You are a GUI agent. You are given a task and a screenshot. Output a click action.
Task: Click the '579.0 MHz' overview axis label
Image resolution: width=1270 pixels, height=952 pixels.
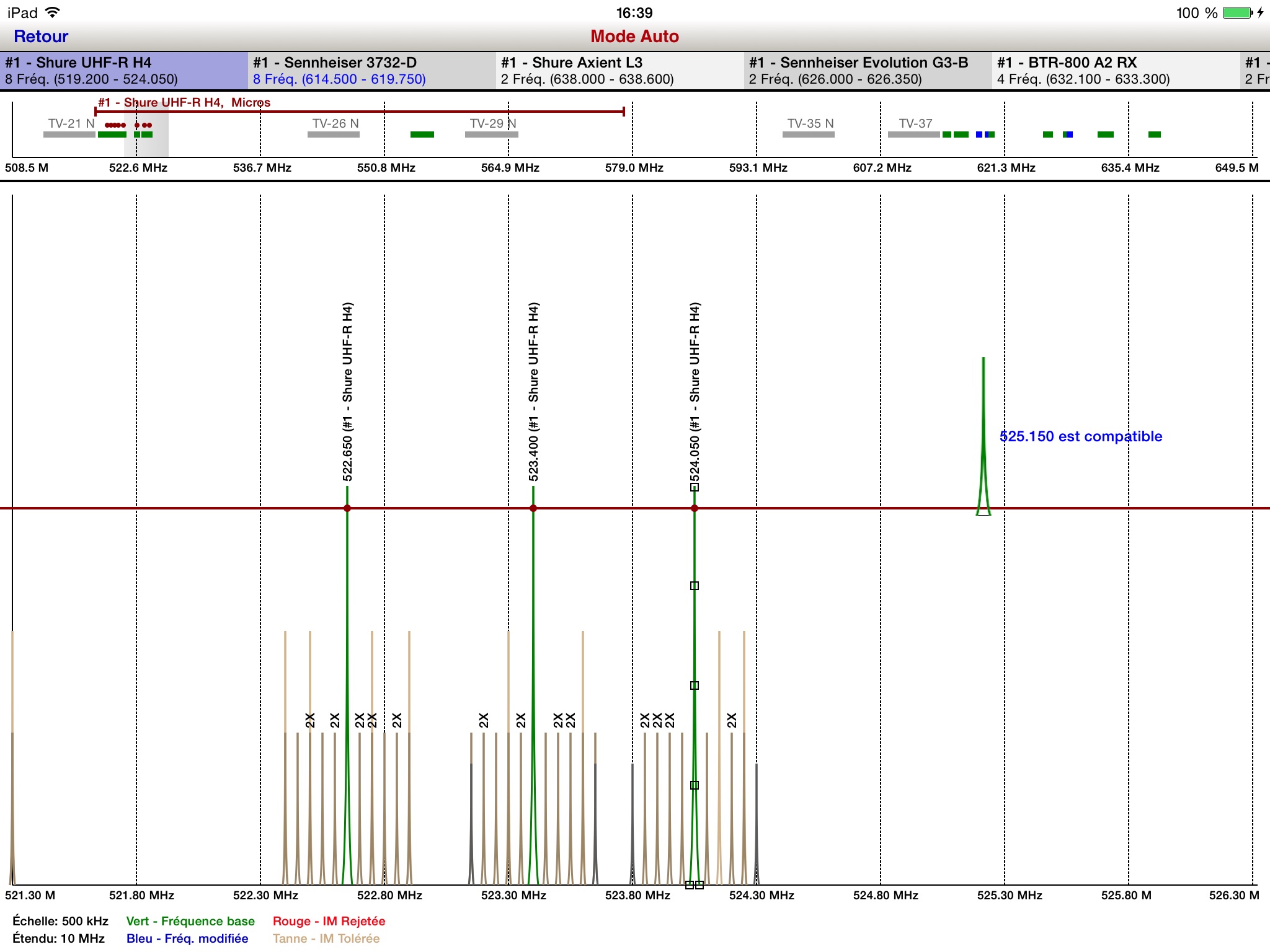coord(634,167)
